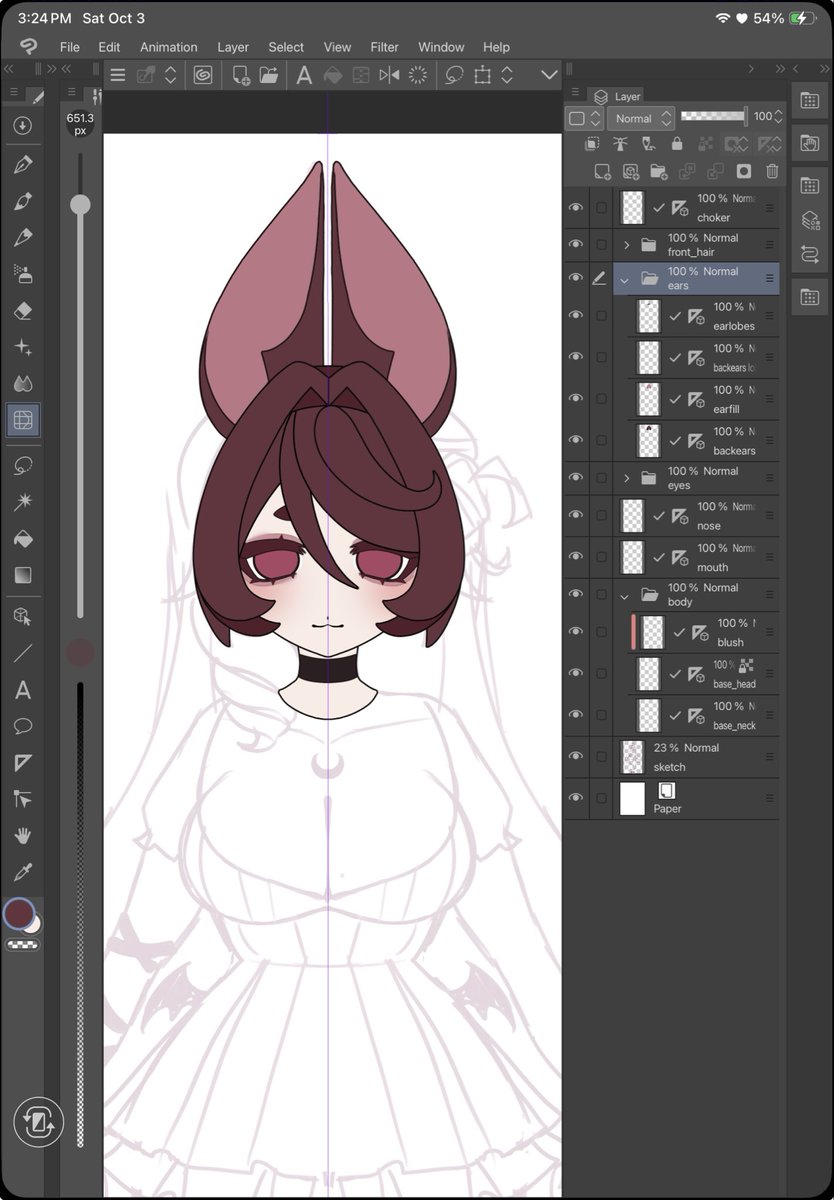Check the selection box for mouth layer

(x=601, y=557)
